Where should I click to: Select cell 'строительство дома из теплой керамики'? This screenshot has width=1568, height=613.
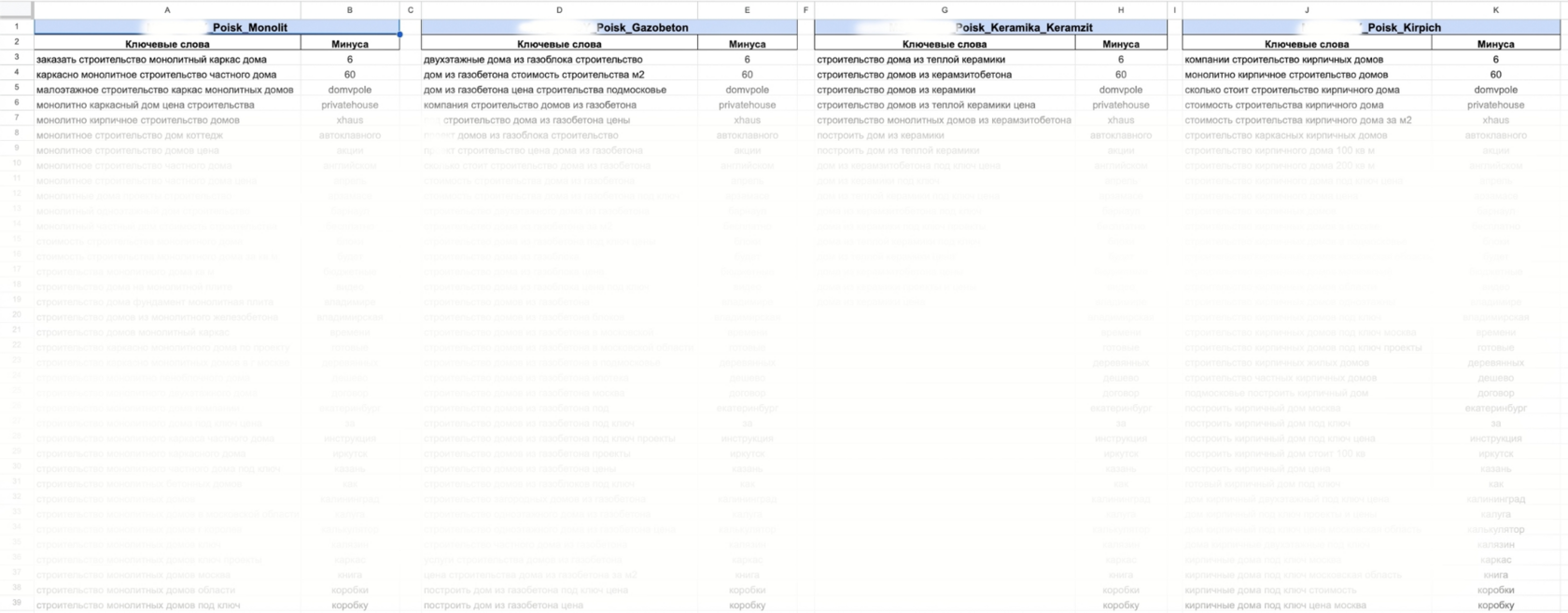point(945,59)
